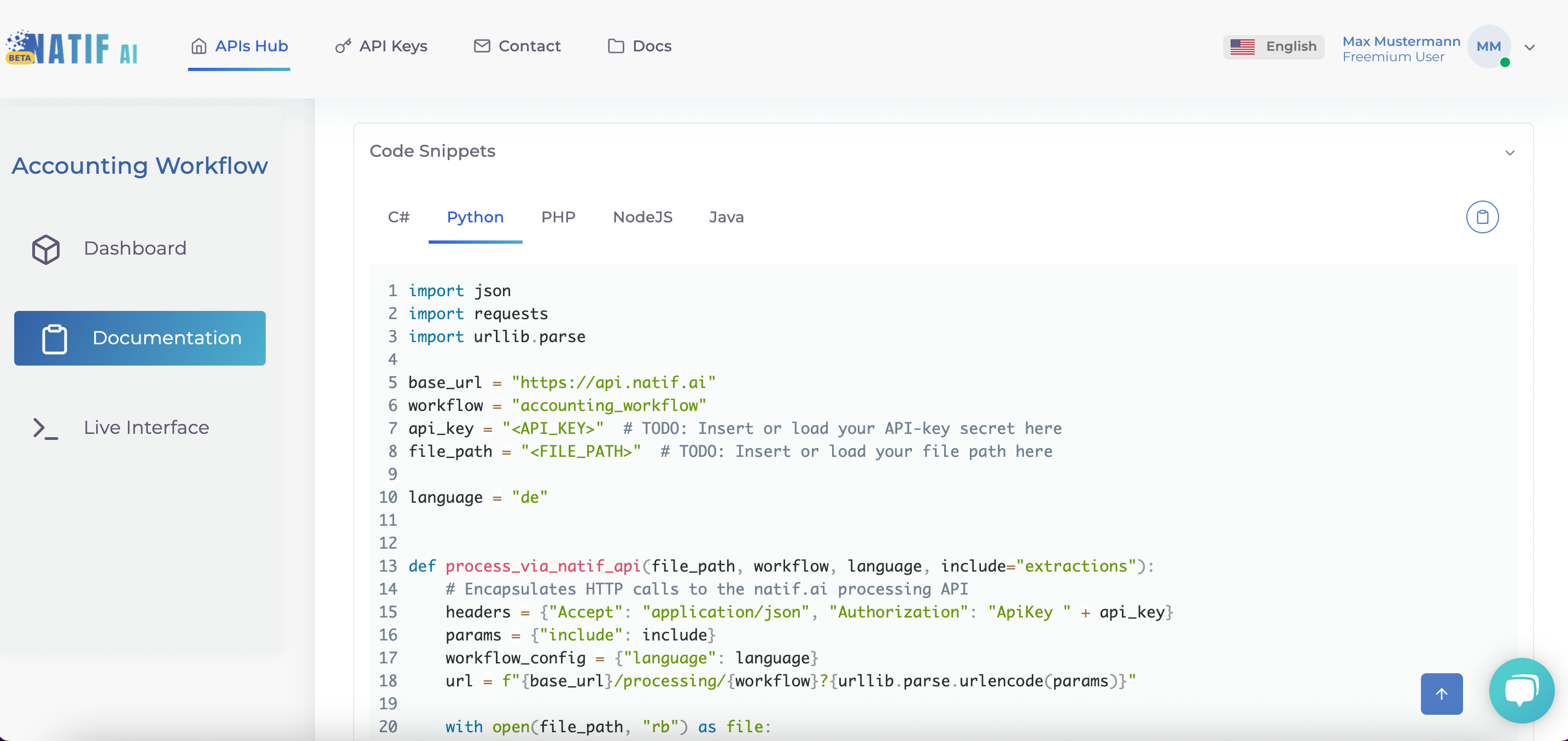
Task: Click the Live Interface terminal icon
Action: pos(46,428)
